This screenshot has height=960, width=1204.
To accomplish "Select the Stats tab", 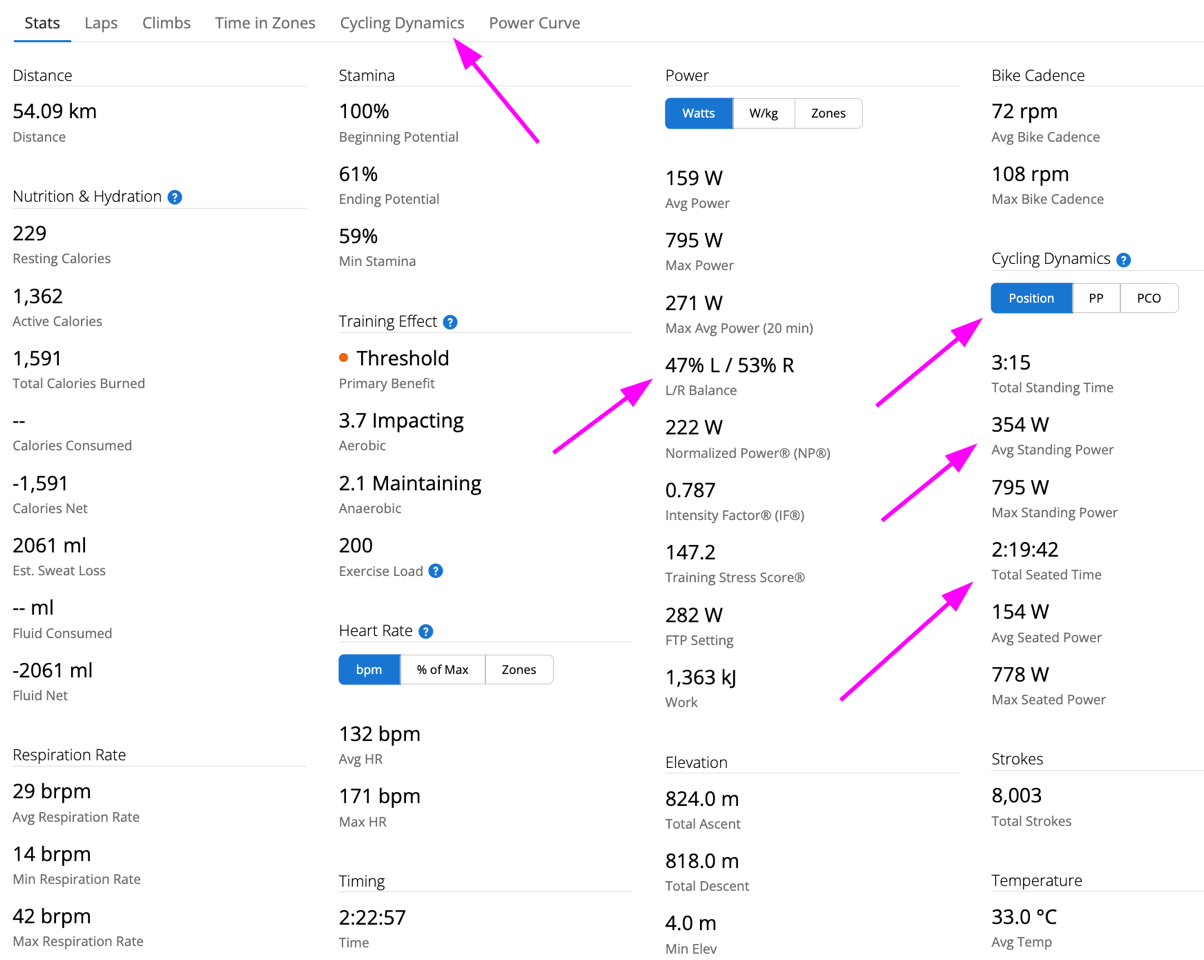I will pos(41,23).
